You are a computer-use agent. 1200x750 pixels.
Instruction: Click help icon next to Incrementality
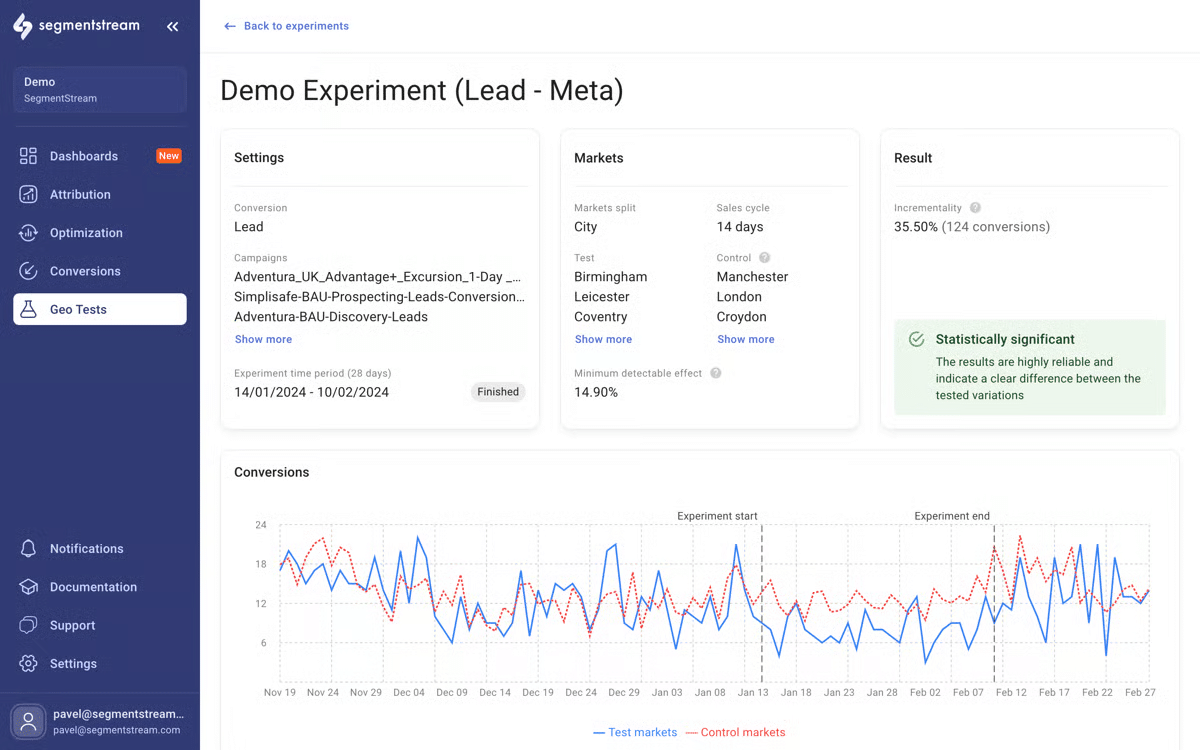(x=975, y=208)
